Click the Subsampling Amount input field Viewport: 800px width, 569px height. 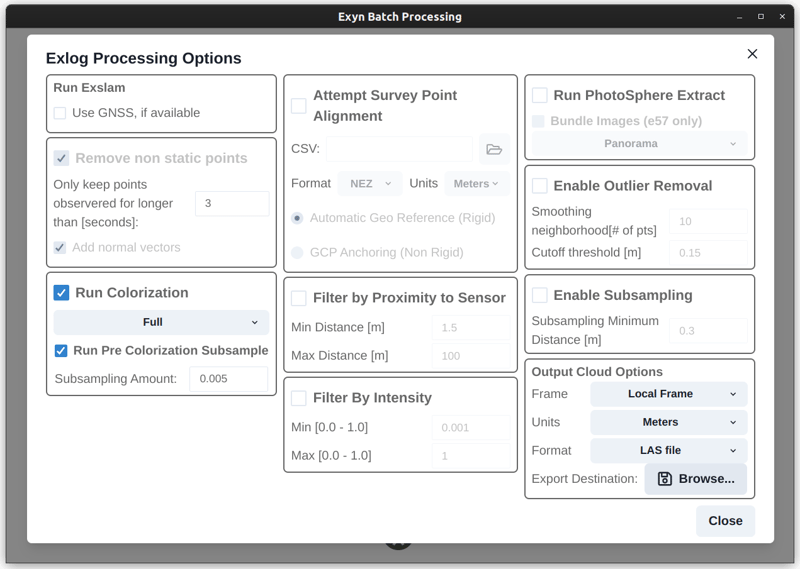(x=229, y=379)
